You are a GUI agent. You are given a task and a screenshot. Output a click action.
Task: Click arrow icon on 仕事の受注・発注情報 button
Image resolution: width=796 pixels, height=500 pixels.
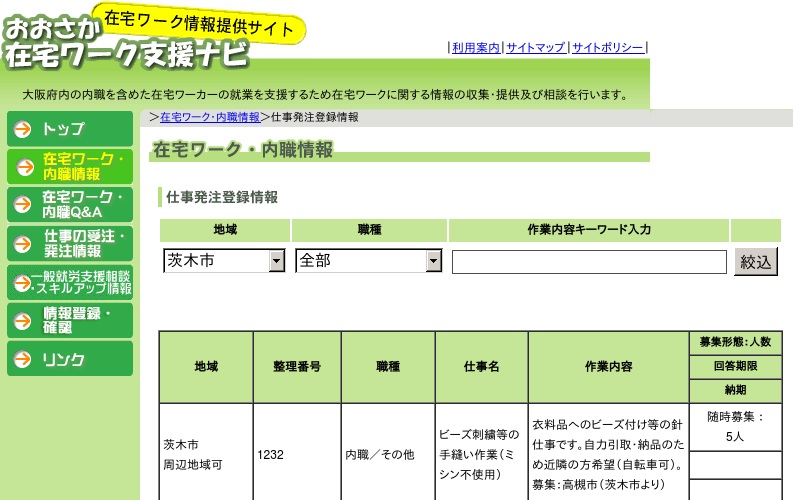[22, 243]
